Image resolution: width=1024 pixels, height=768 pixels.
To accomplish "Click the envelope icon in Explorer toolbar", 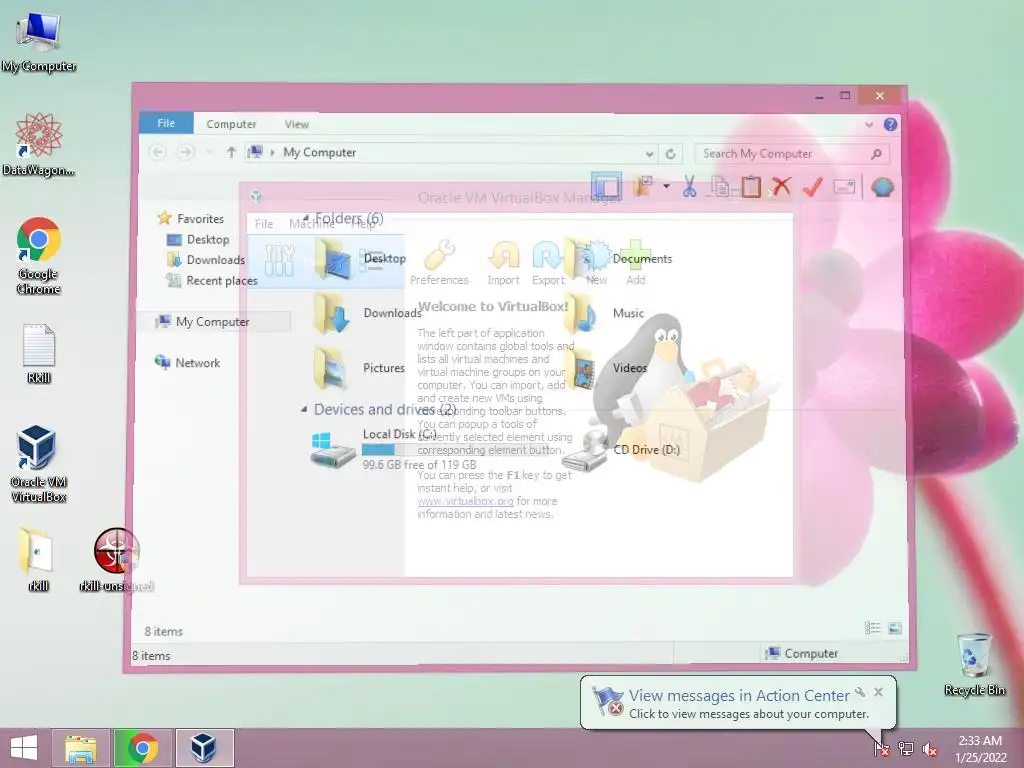I will tap(844, 187).
